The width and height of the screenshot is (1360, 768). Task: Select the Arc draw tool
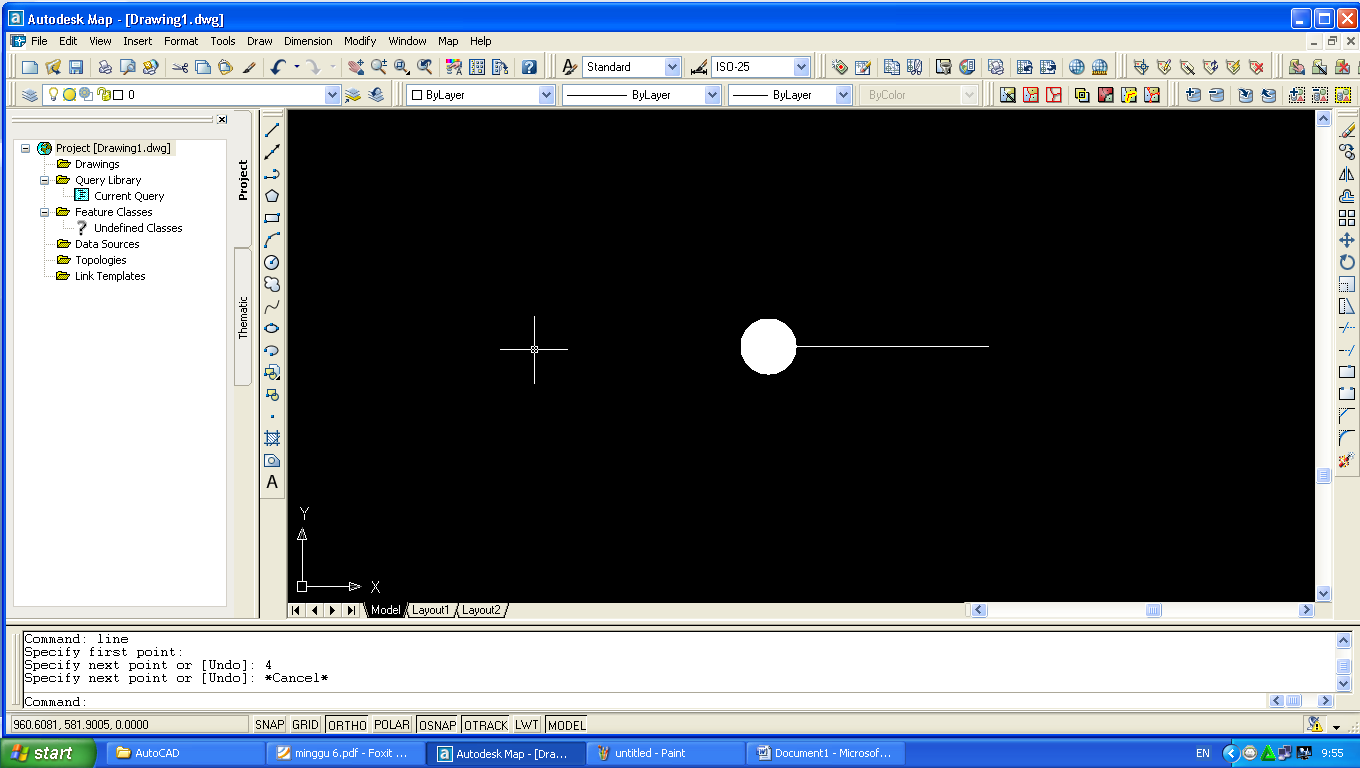(272, 240)
